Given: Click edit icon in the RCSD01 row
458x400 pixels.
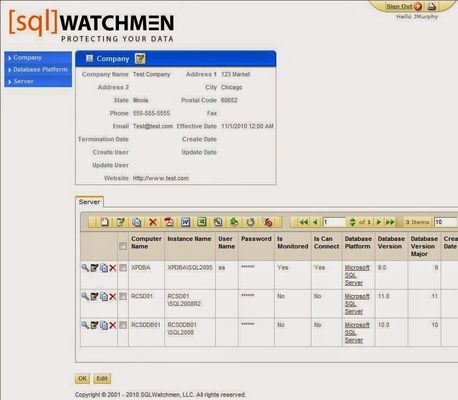Looking at the screenshot, I should [x=94, y=296].
